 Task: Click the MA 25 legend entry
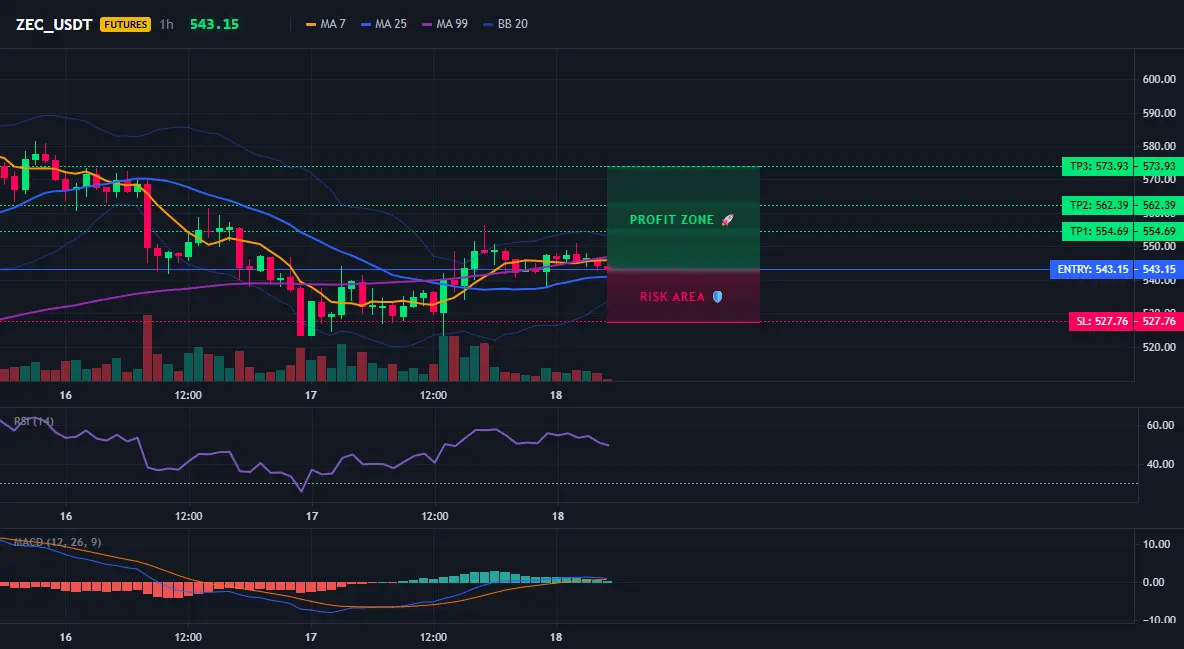384,24
